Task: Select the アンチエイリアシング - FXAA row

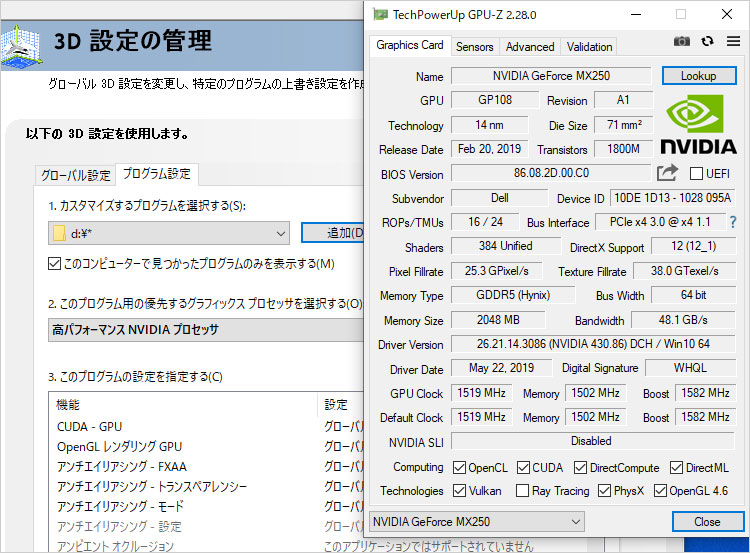Action: (x=208, y=466)
